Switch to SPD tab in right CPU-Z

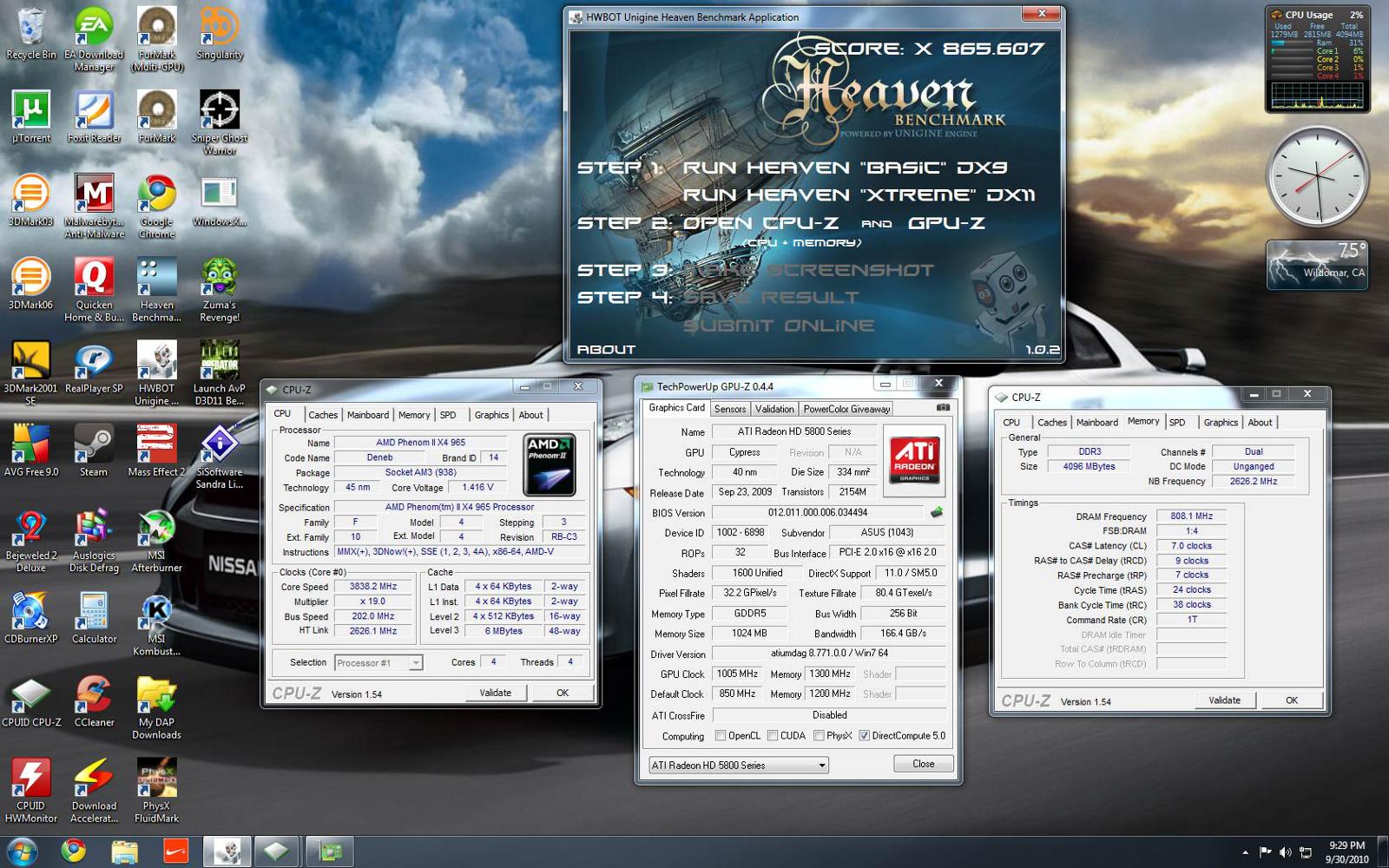tap(1177, 423)
